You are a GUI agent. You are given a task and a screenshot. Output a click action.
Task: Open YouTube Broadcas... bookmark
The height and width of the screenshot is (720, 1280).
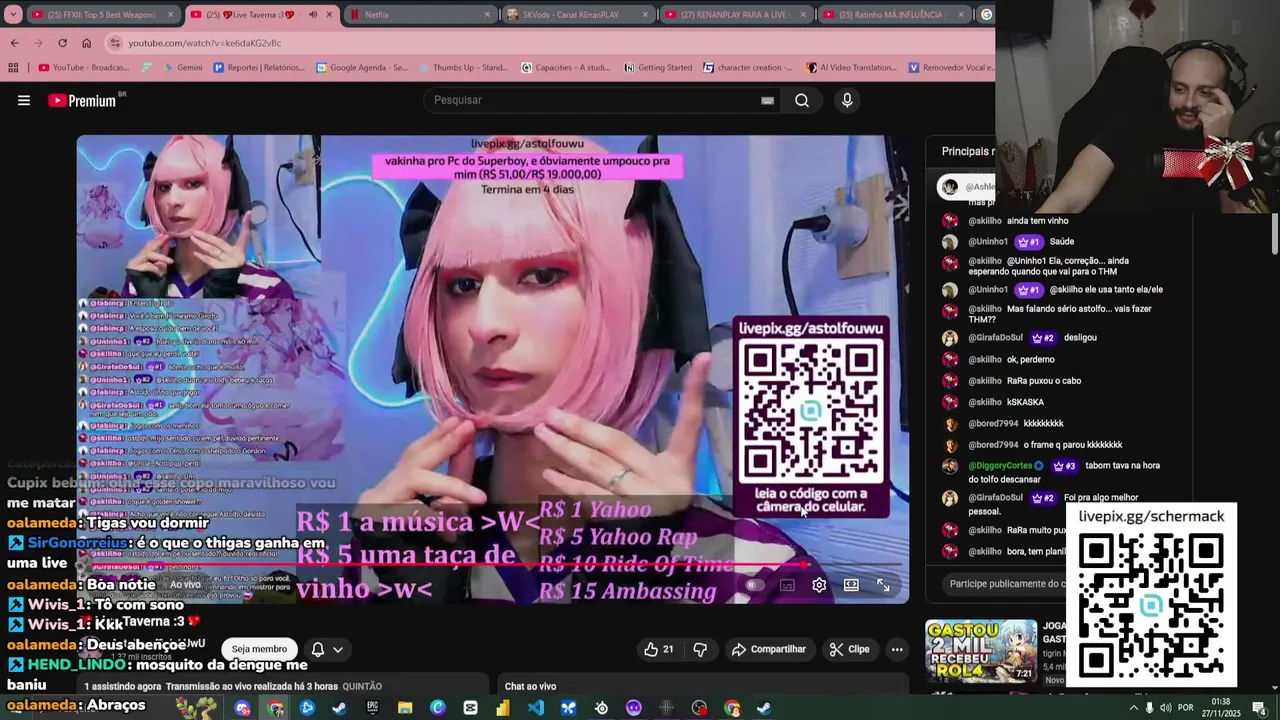[84, 68]
